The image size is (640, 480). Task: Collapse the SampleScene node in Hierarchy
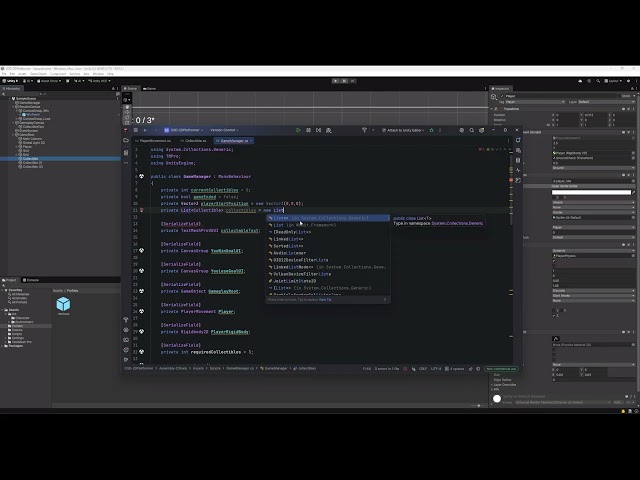point(10,98)
